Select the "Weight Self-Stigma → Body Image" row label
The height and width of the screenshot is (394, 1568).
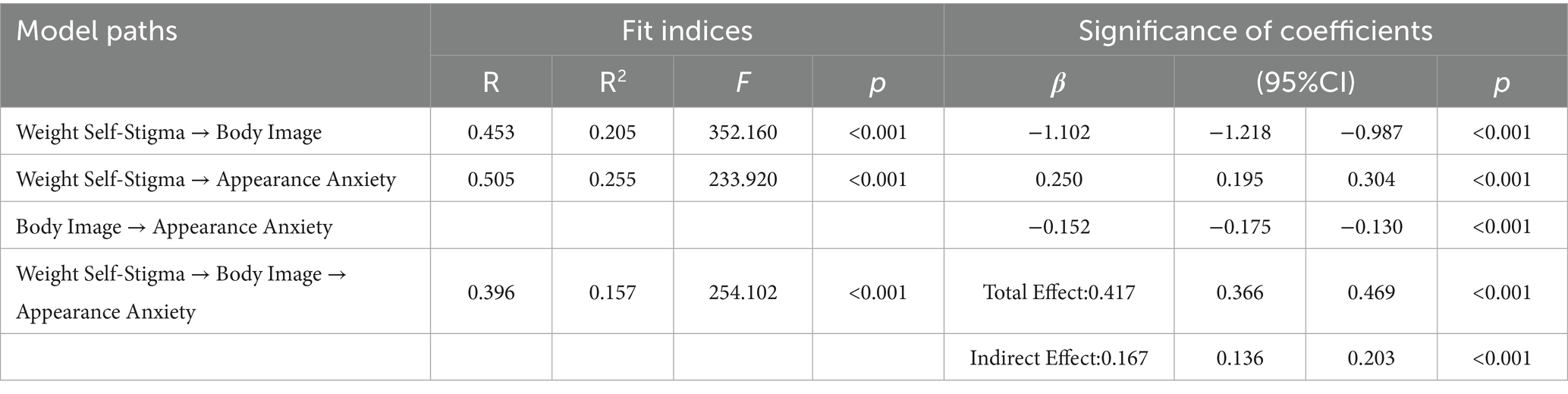[x=169, y=132]
